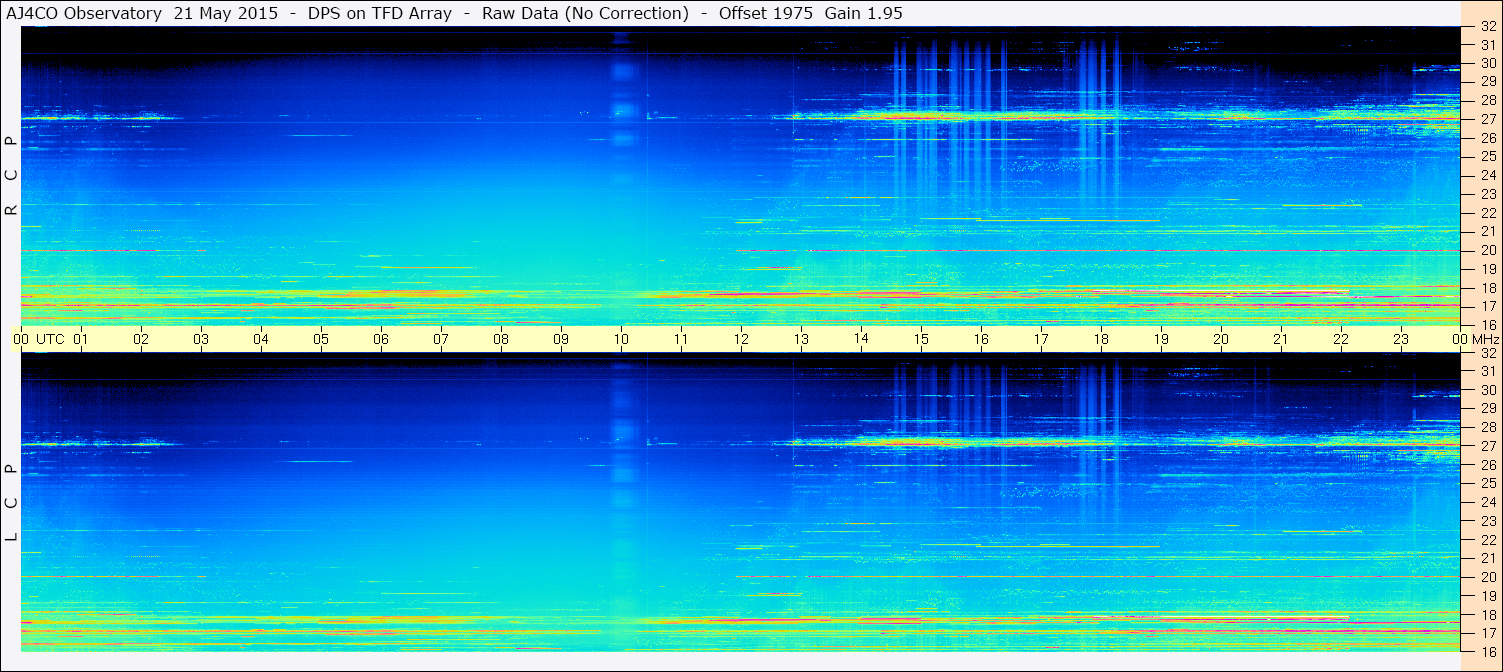Click the 21 MHz label of LCP panel
Image resolution: width=1503 pixels, height=672 pixels.
[1488, 558]
